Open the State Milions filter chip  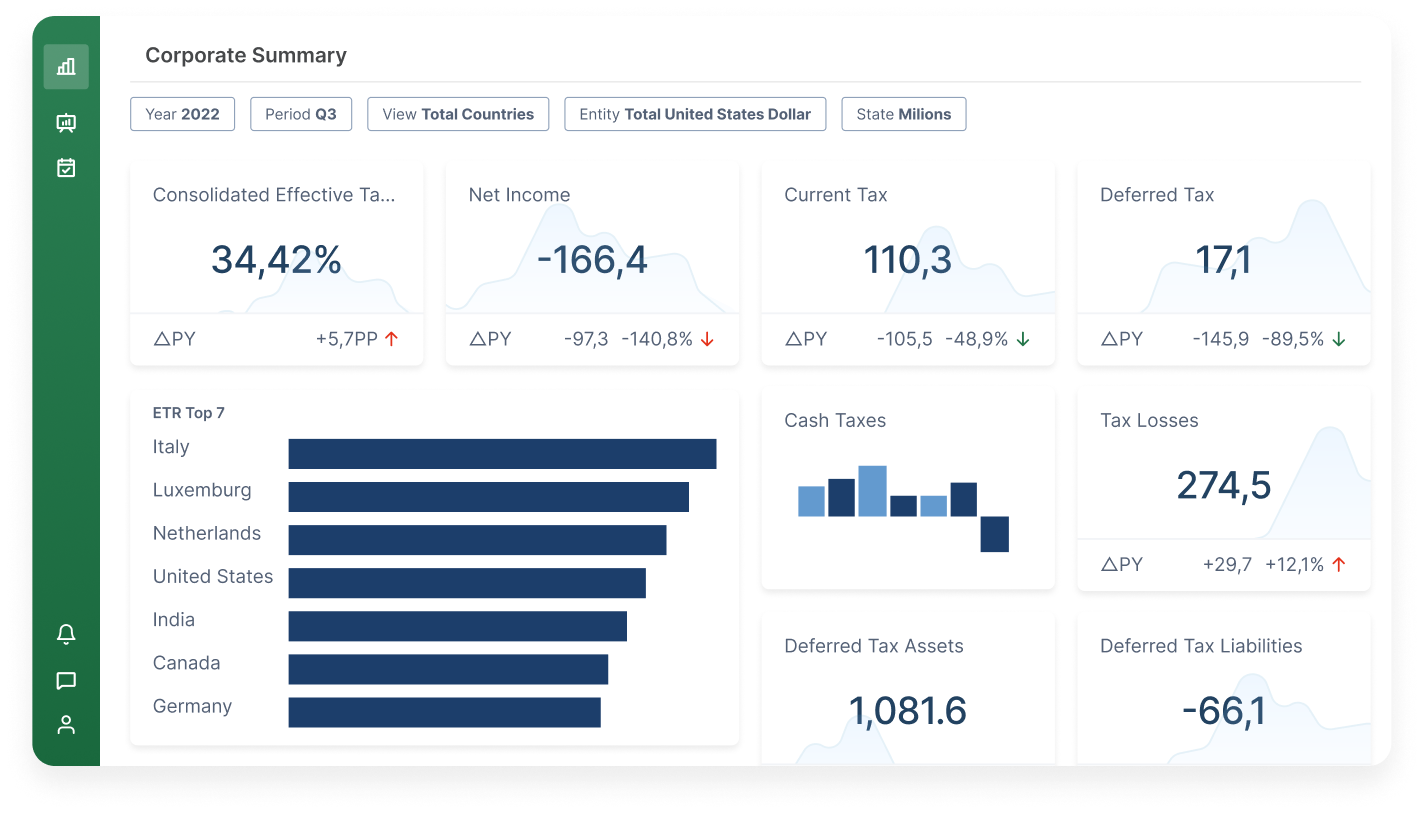(903, 114)
